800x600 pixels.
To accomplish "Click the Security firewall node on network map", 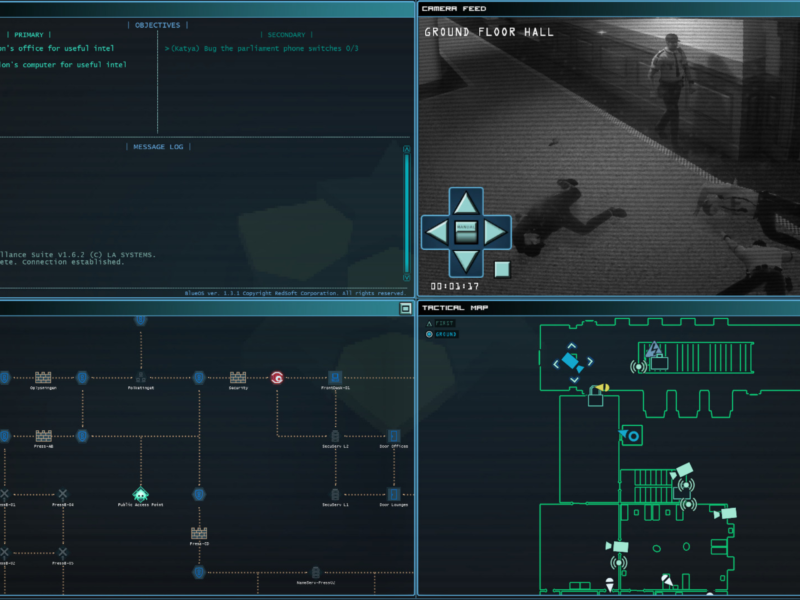I will pos(239,375).
